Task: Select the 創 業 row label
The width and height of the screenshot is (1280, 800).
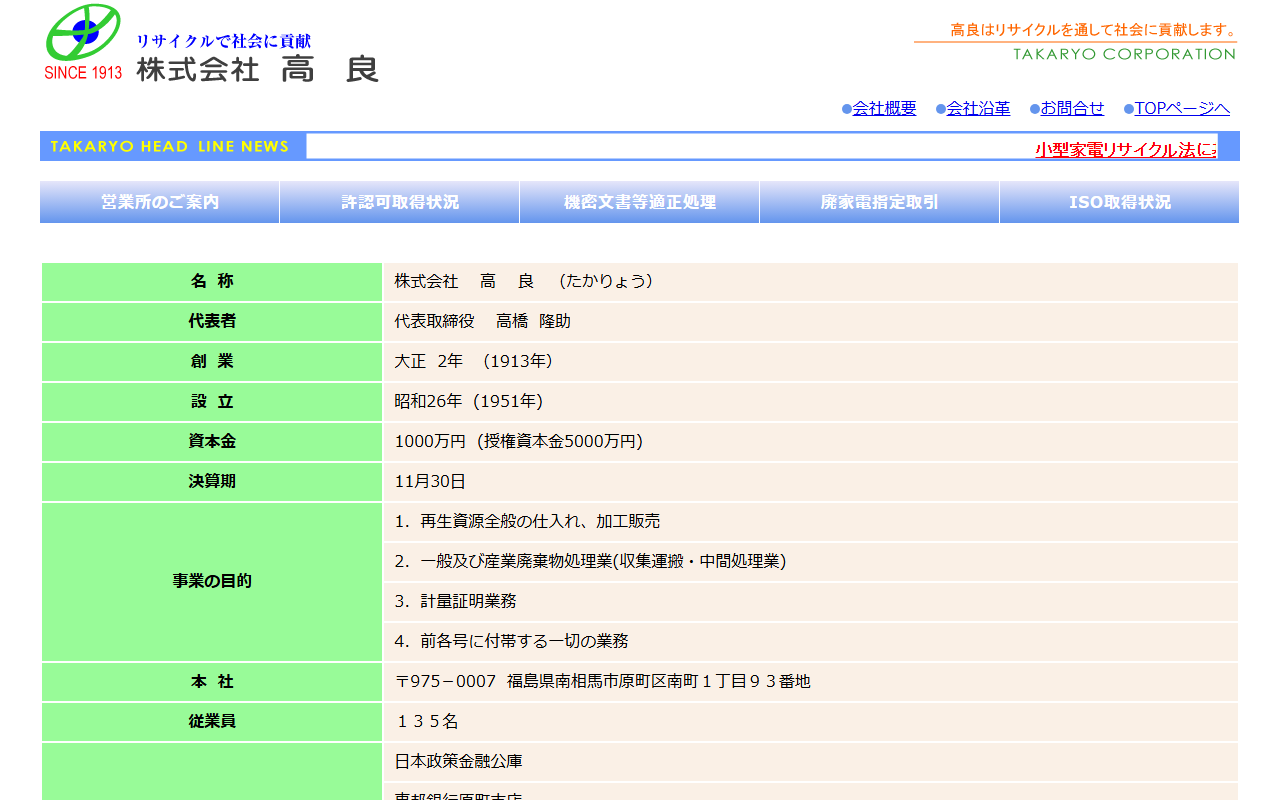Action: (x=212, y=362)
